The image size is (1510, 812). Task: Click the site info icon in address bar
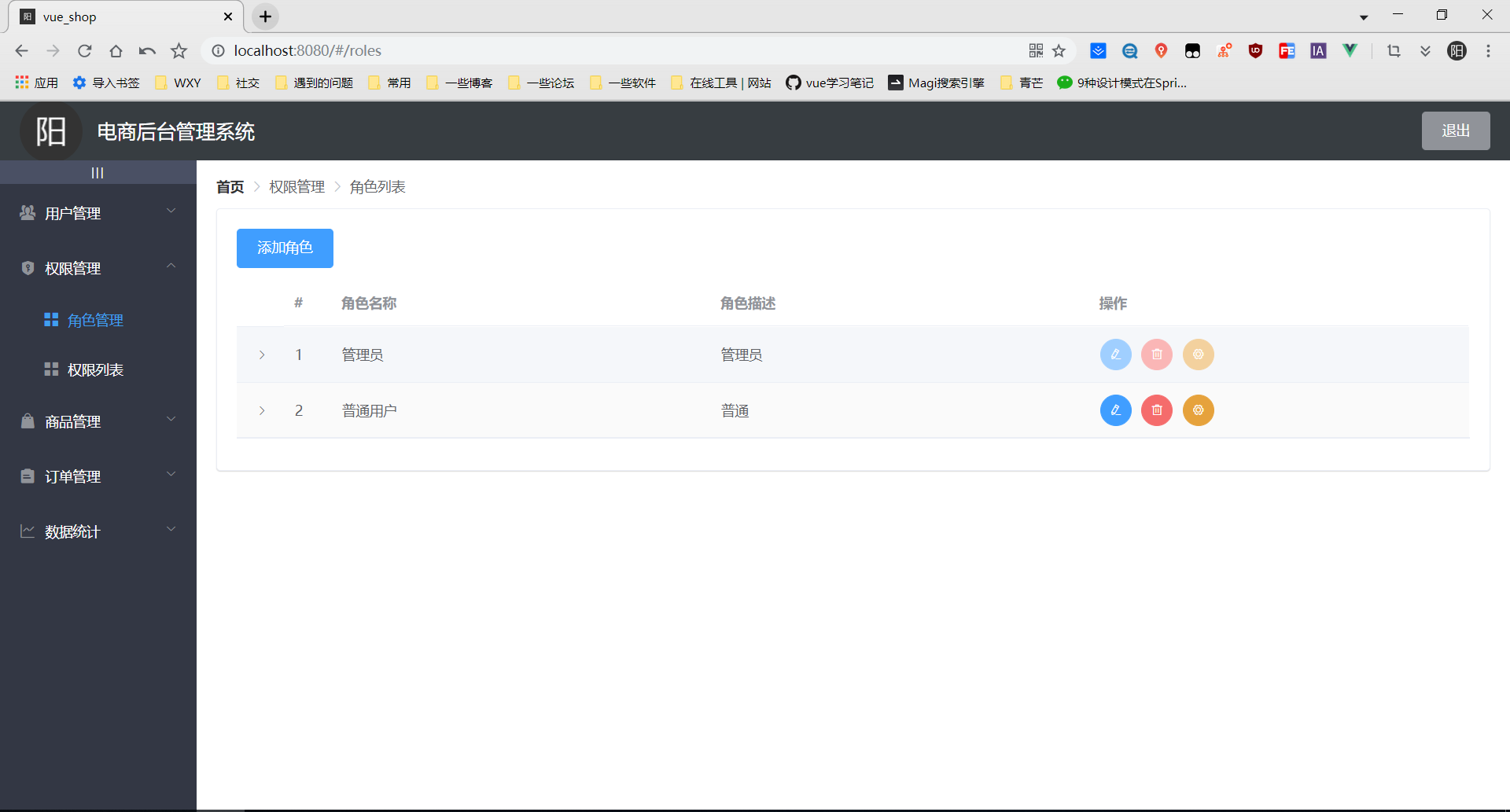pyautogui.click(x=218, y=51)
